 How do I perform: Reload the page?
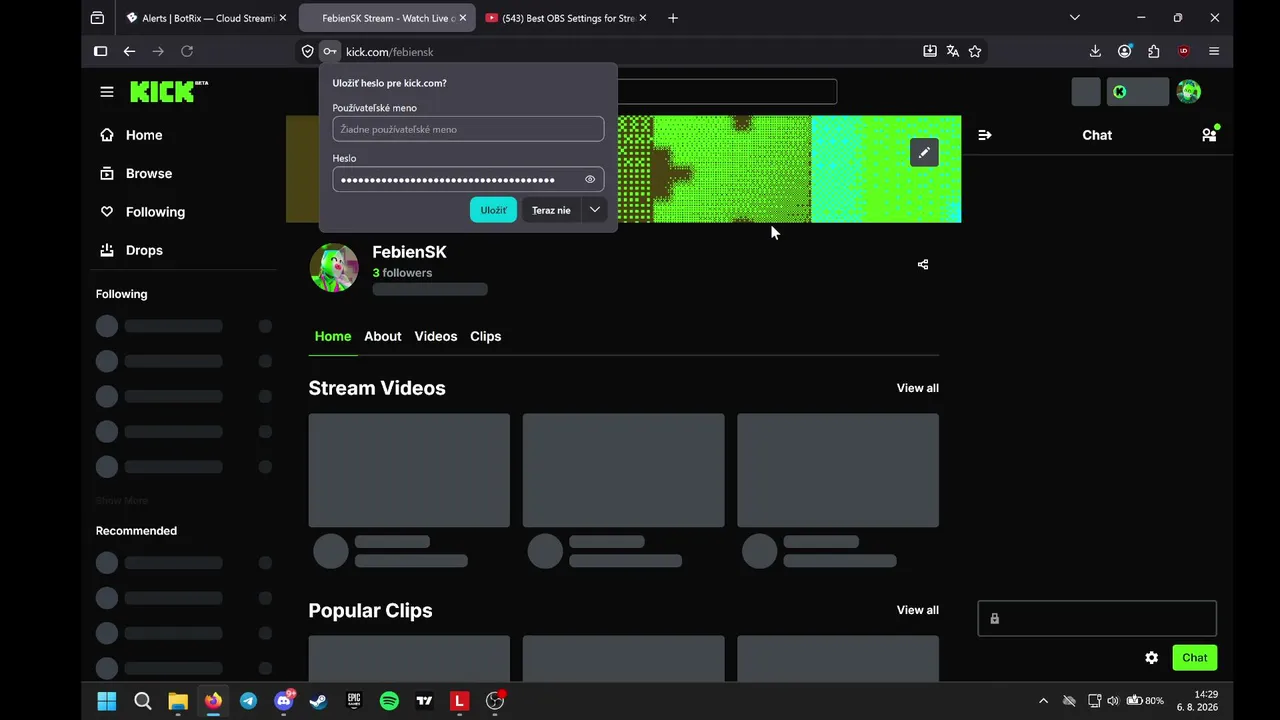point(187,51)
